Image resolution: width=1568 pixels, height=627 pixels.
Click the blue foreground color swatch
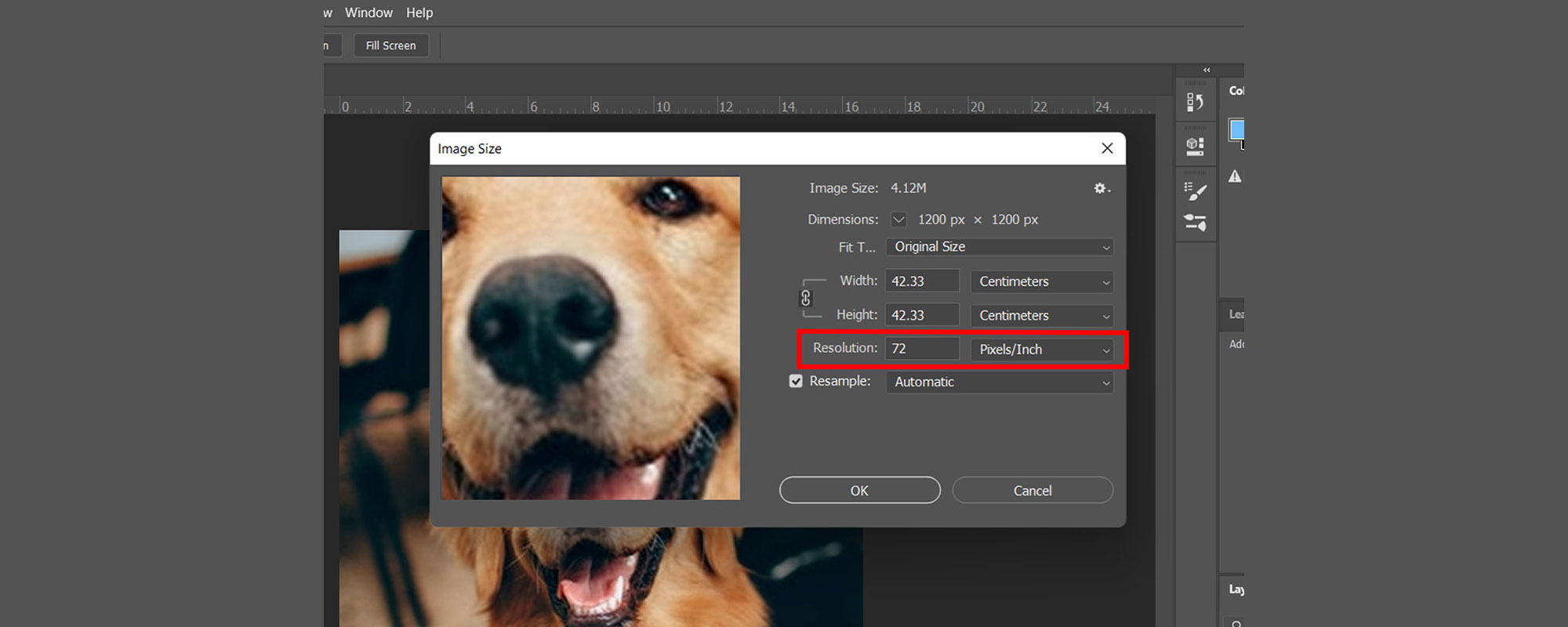[x=1236, y=129]
